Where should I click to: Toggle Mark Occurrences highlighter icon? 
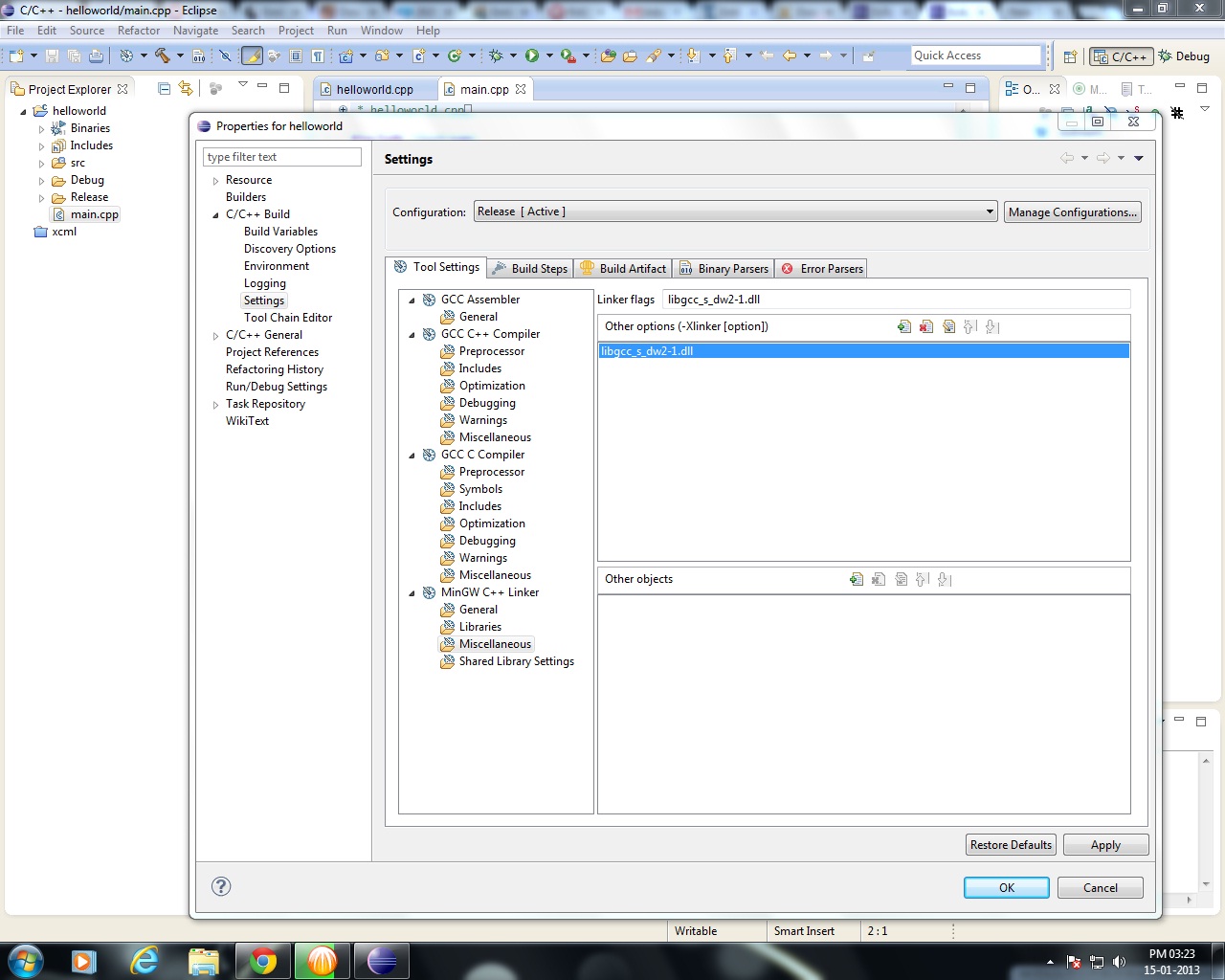[x=252, y=56]
